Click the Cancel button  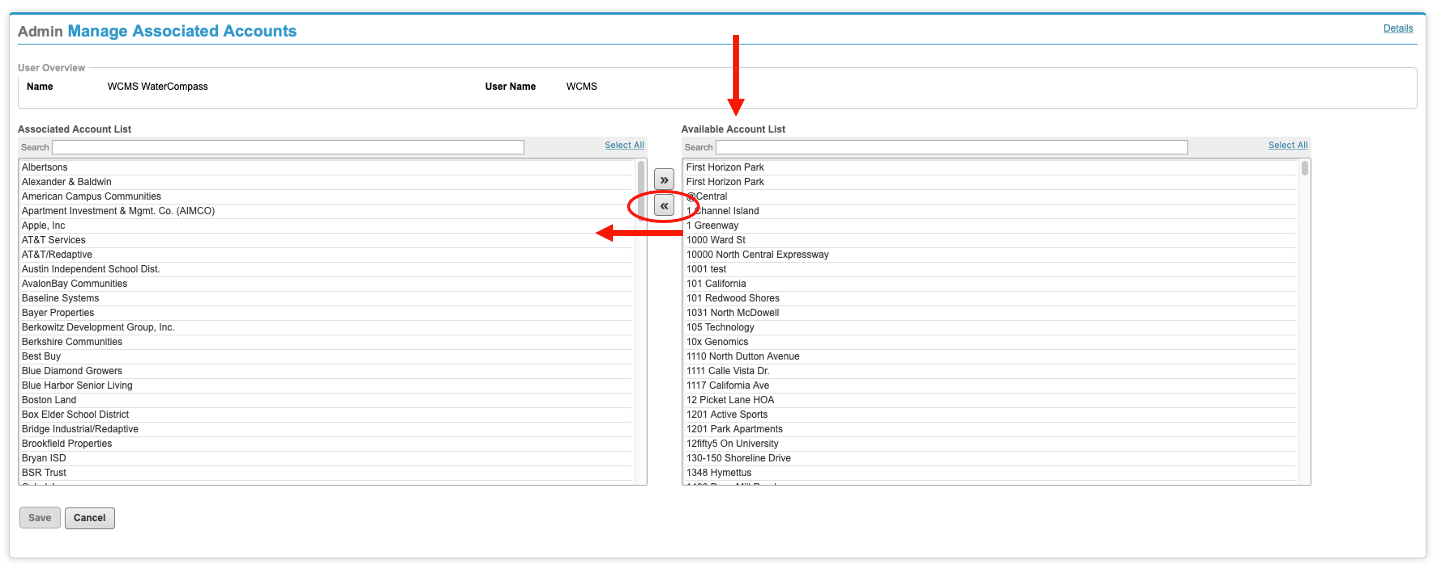90,518
